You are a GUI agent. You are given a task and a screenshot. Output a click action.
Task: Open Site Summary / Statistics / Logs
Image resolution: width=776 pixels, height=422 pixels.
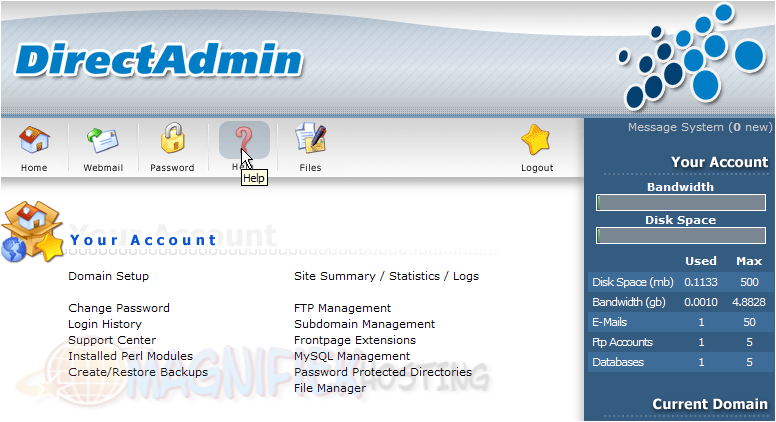tap(387, 276)
